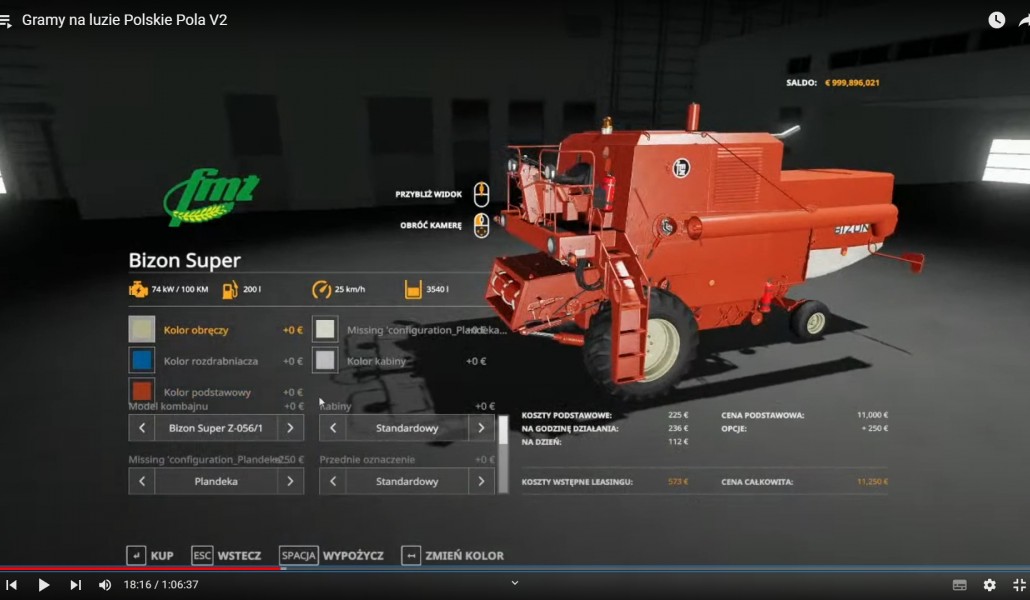Choose the grey Kolor kabiny swatch

click(324, 360)
